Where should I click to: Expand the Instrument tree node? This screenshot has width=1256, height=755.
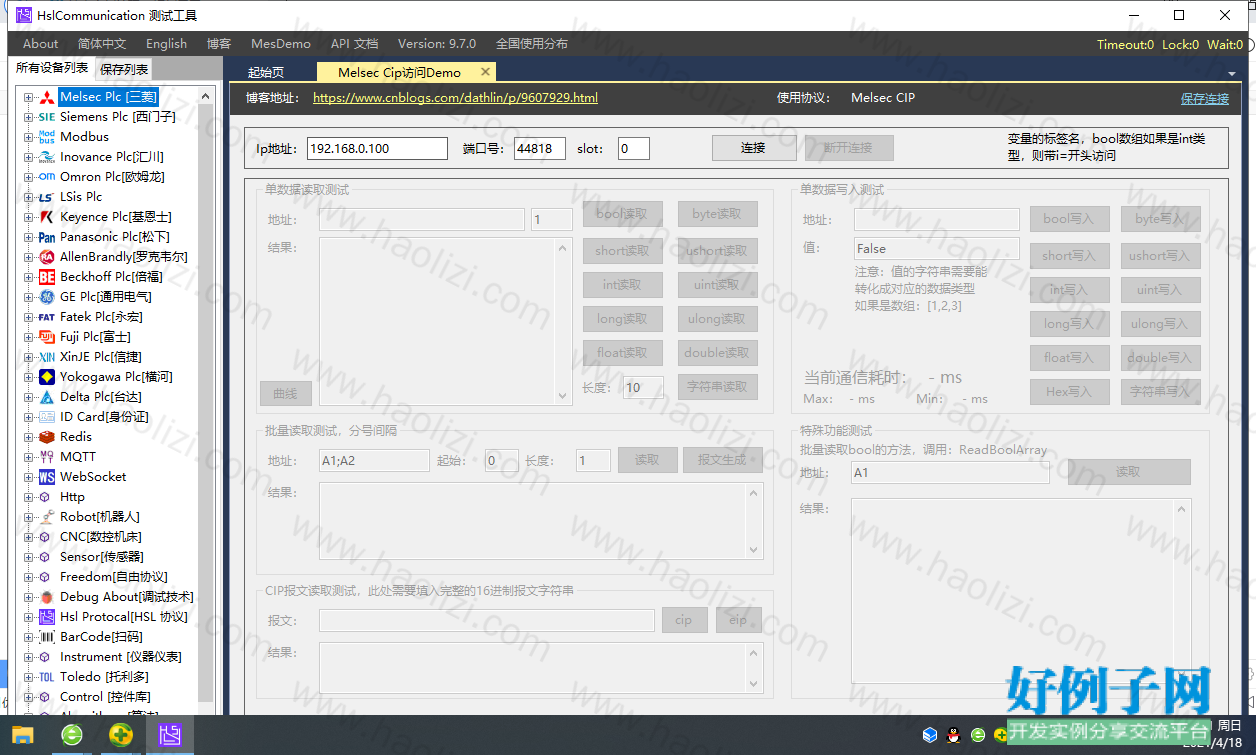click(28, 657)
